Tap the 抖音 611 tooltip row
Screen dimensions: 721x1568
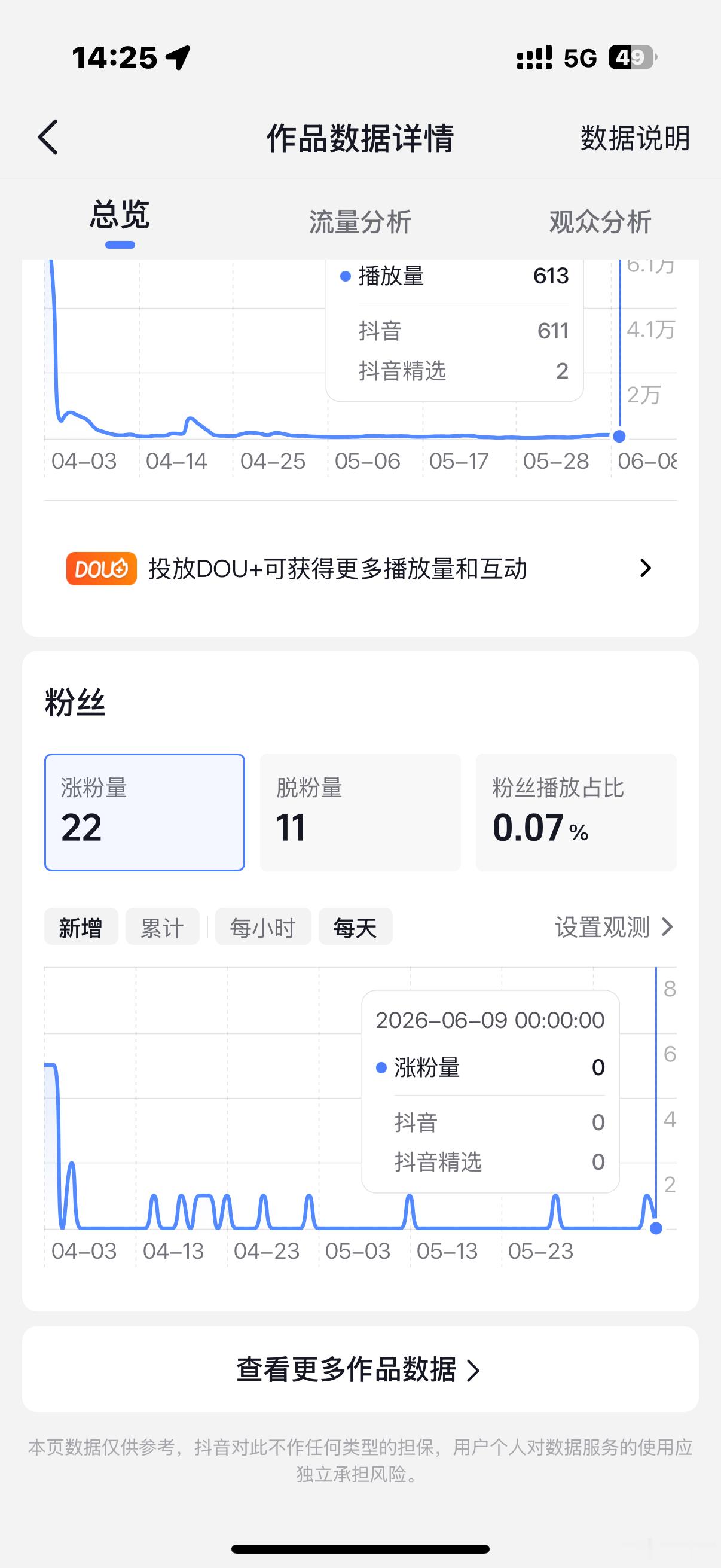[x=464, y=331]
